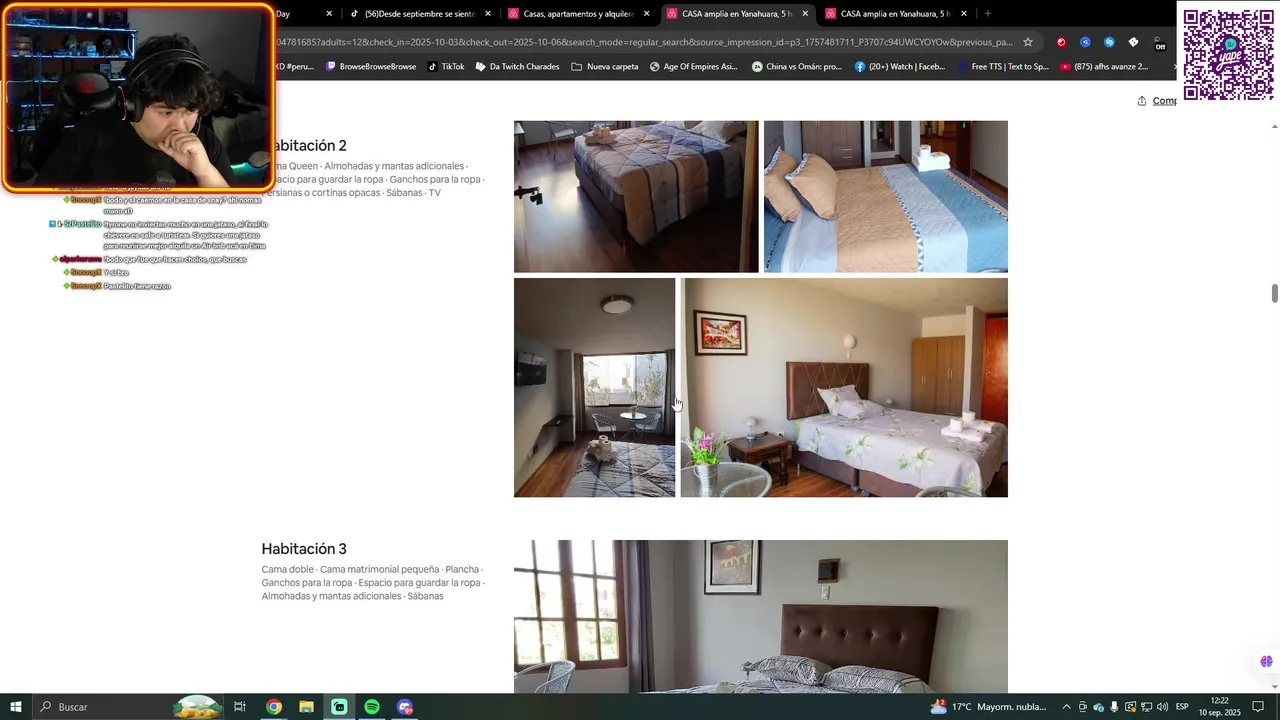Screen dimensions: 1280x720
Task: Open a new browser tab
Action: 987,14
